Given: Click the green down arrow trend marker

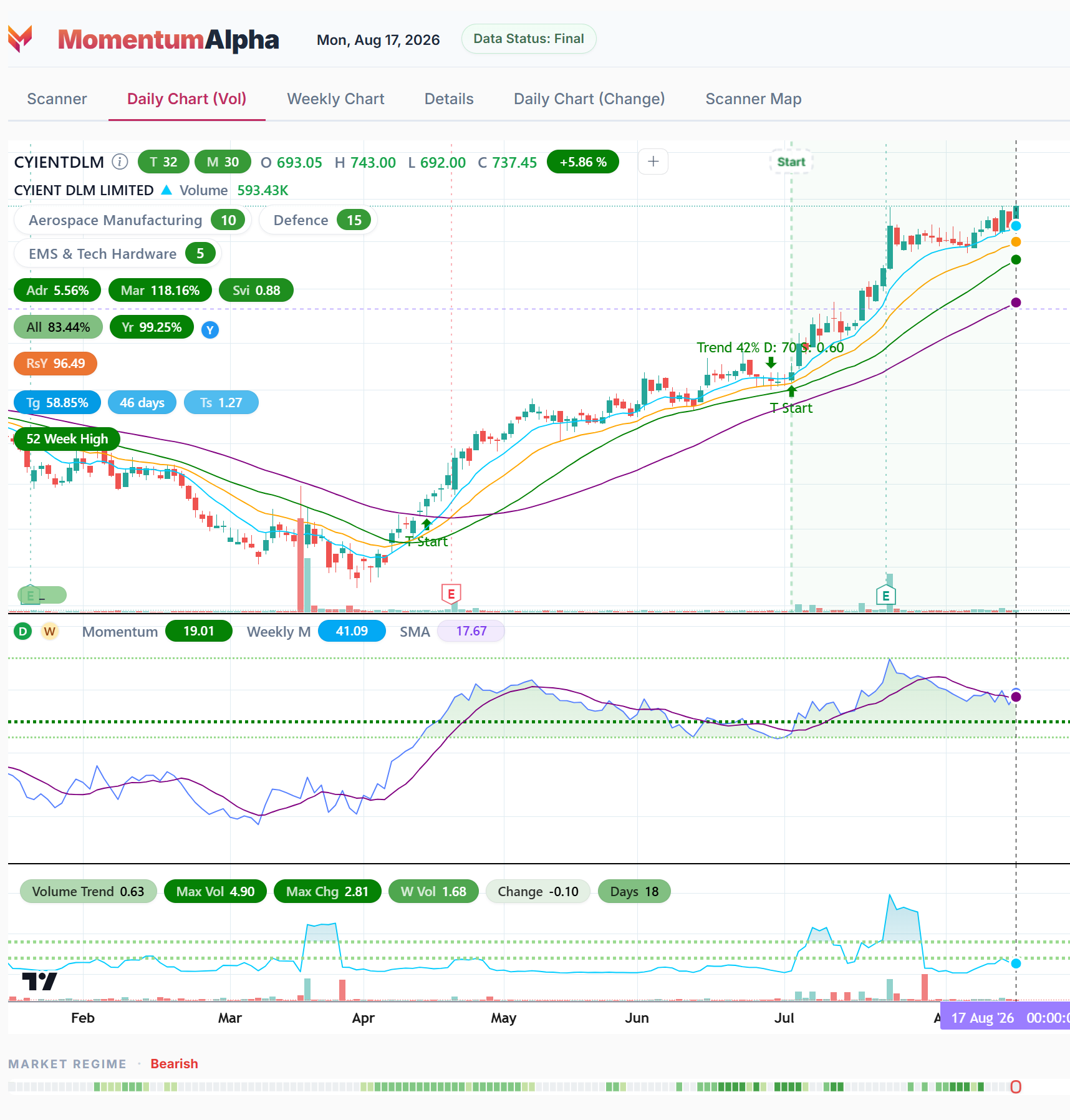Looking at the screenshot, I should pyautogui.click(x=771, y=362).
